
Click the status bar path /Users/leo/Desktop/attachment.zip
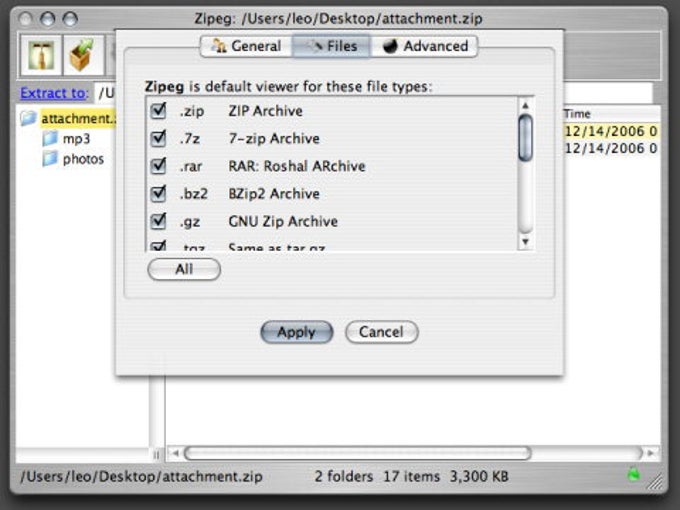tap(141, 477)
